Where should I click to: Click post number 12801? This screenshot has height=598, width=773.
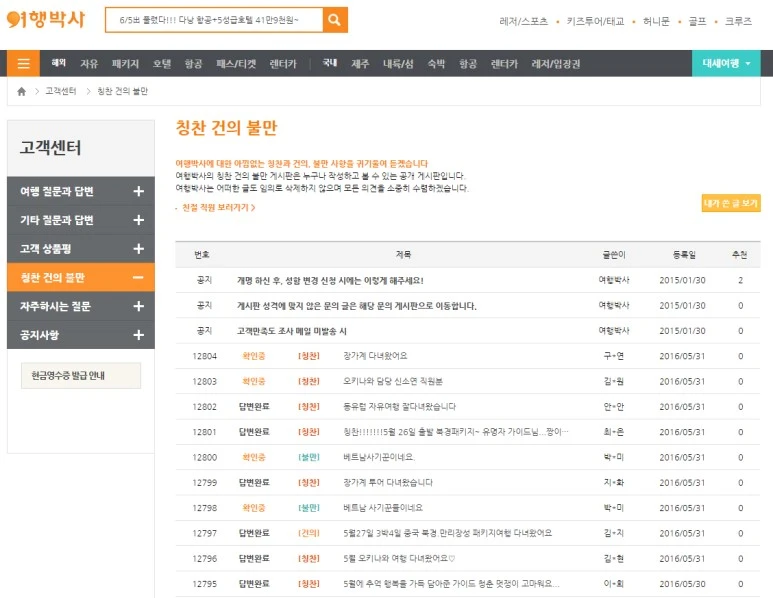point(204,432)
